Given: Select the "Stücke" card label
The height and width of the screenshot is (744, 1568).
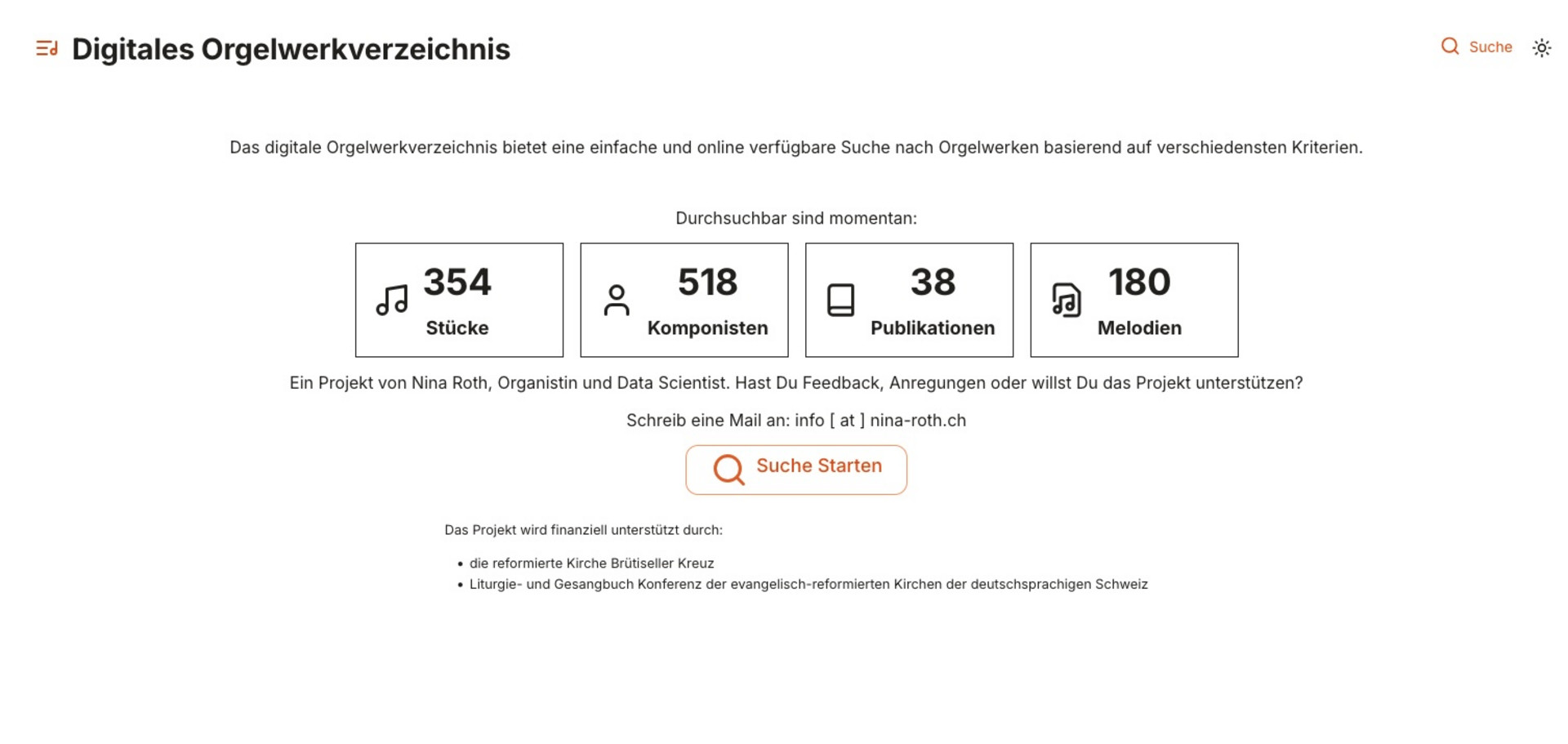Looking at the screenshot, I should 457,328.
